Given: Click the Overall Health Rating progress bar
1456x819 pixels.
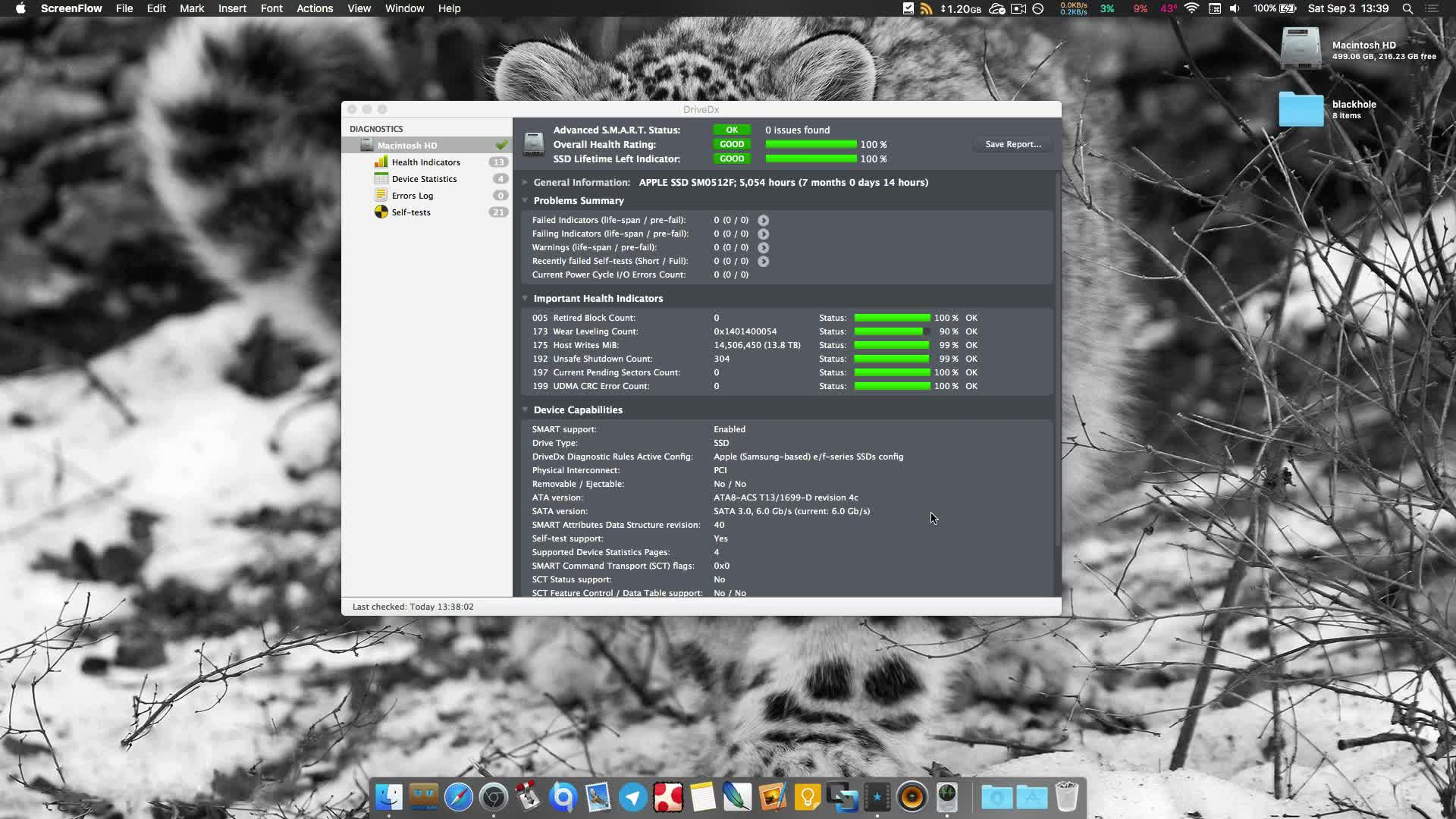Looking at the screenshot, I should [x=811, y=144].
